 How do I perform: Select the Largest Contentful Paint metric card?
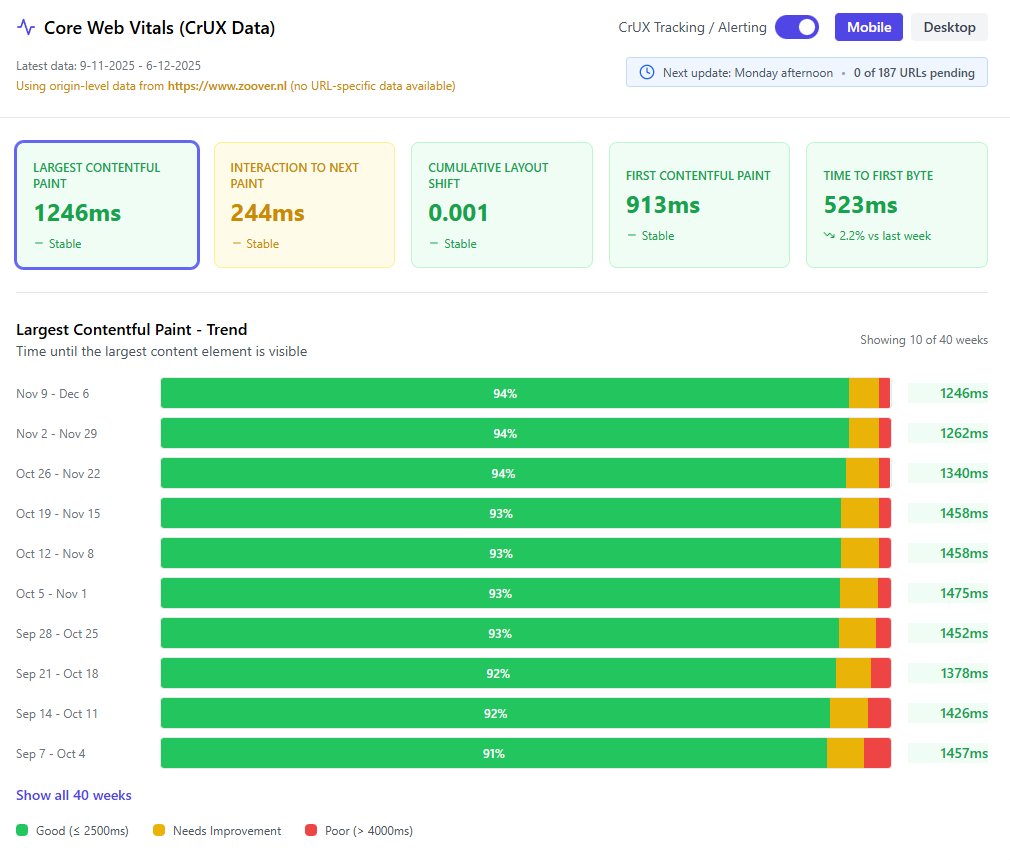tap(106, 205)
